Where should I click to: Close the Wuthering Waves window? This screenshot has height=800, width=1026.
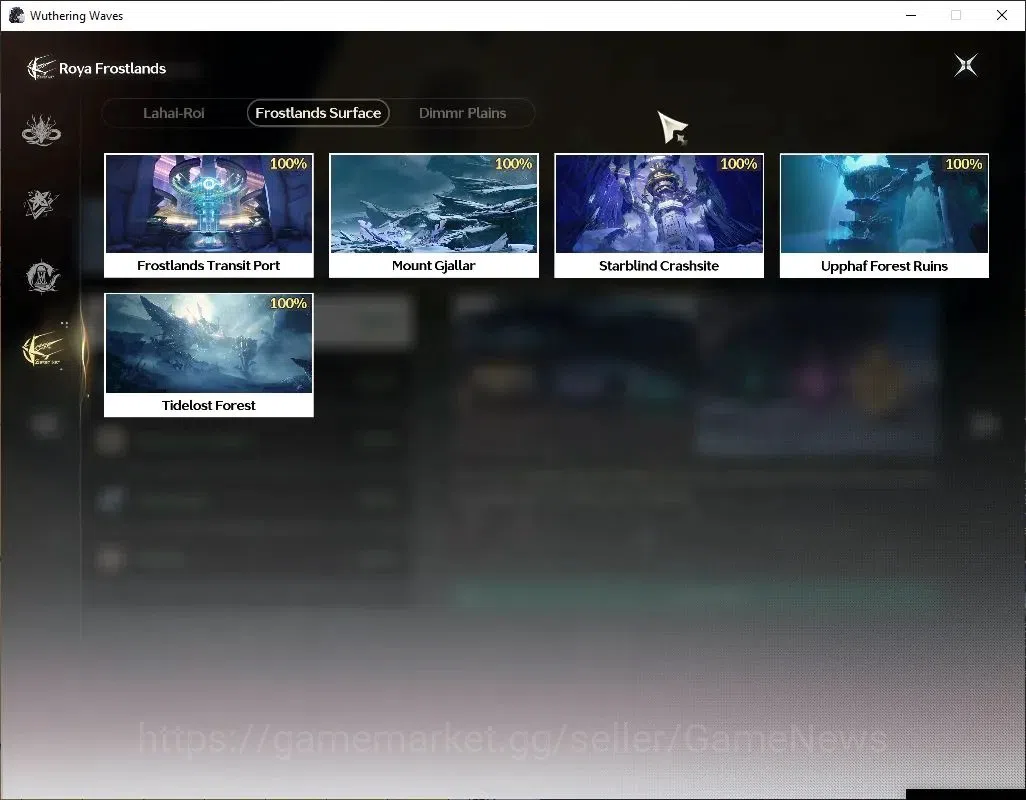1002,15
